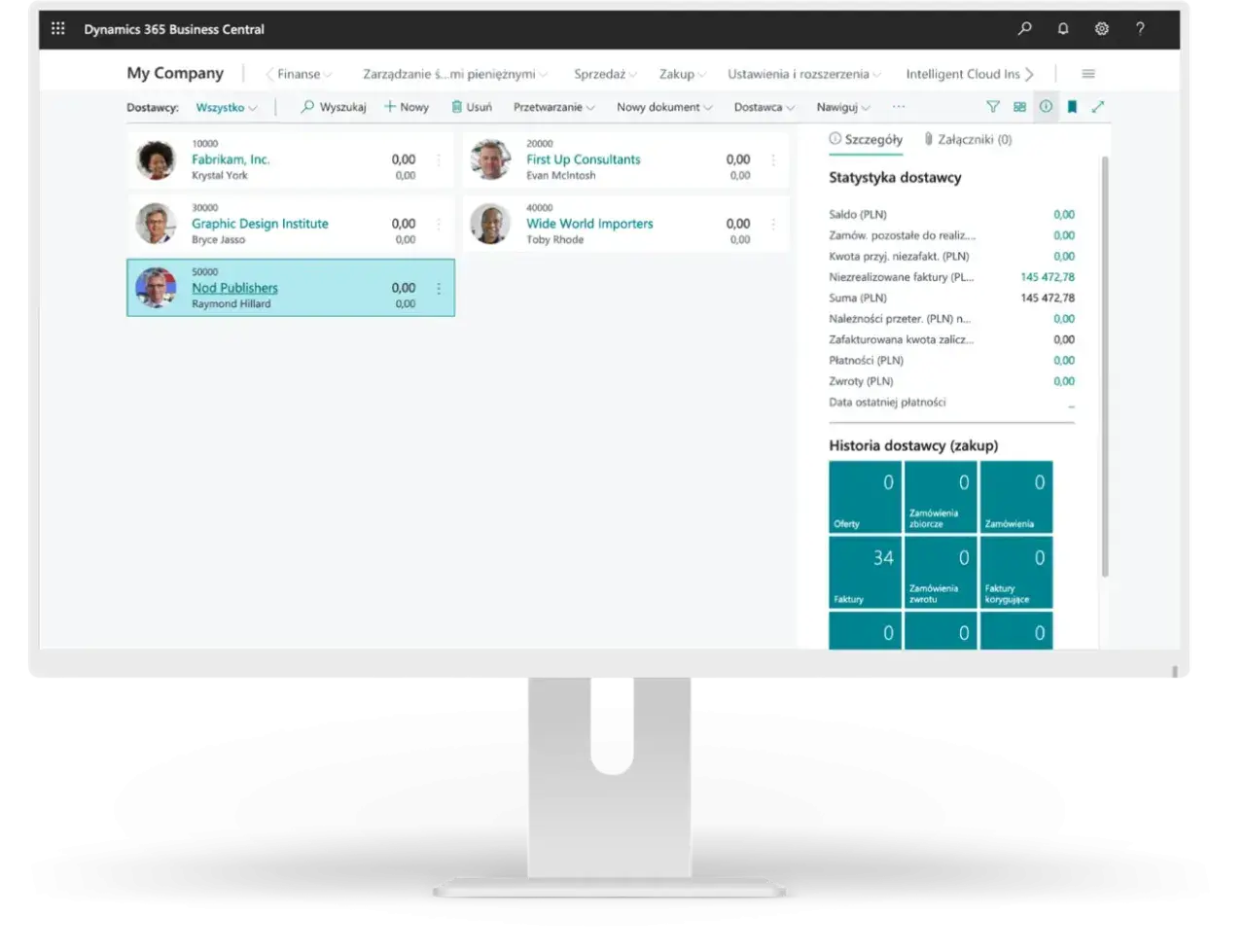Switch to the Załączniki (0) tab
The width and height of the screenshot is (1245, 952).
click(968, 139)
